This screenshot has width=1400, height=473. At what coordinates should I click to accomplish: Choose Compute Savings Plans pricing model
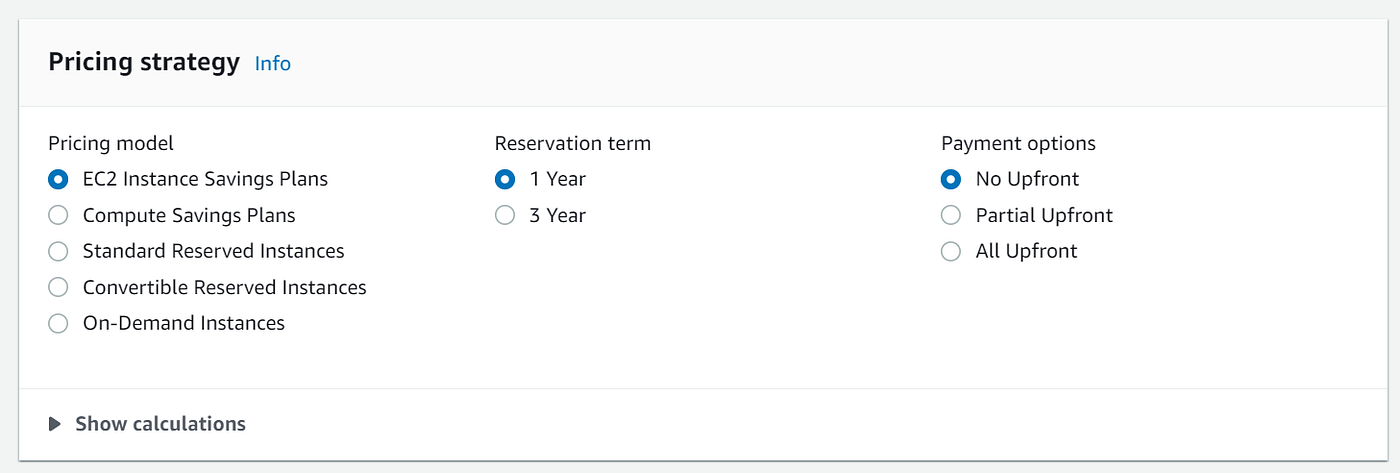coord(58,216)
